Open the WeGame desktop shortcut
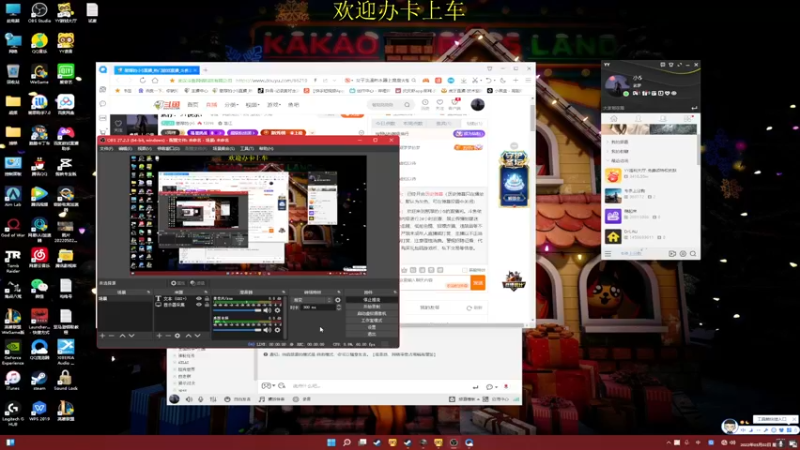800x450 pixels. 39,74
